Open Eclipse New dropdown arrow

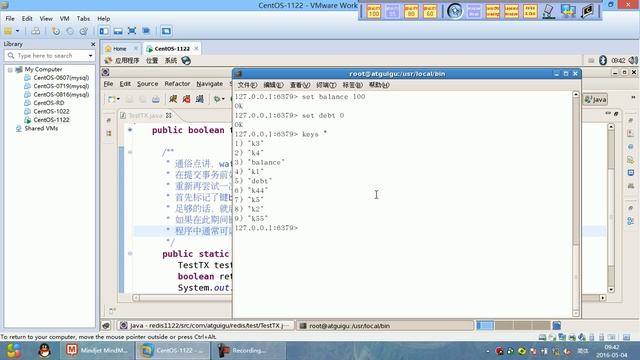click(x=118, y=99)
